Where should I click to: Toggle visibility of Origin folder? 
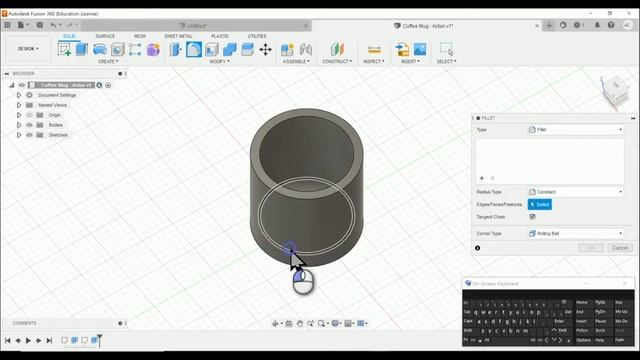(x=29, y=115)
